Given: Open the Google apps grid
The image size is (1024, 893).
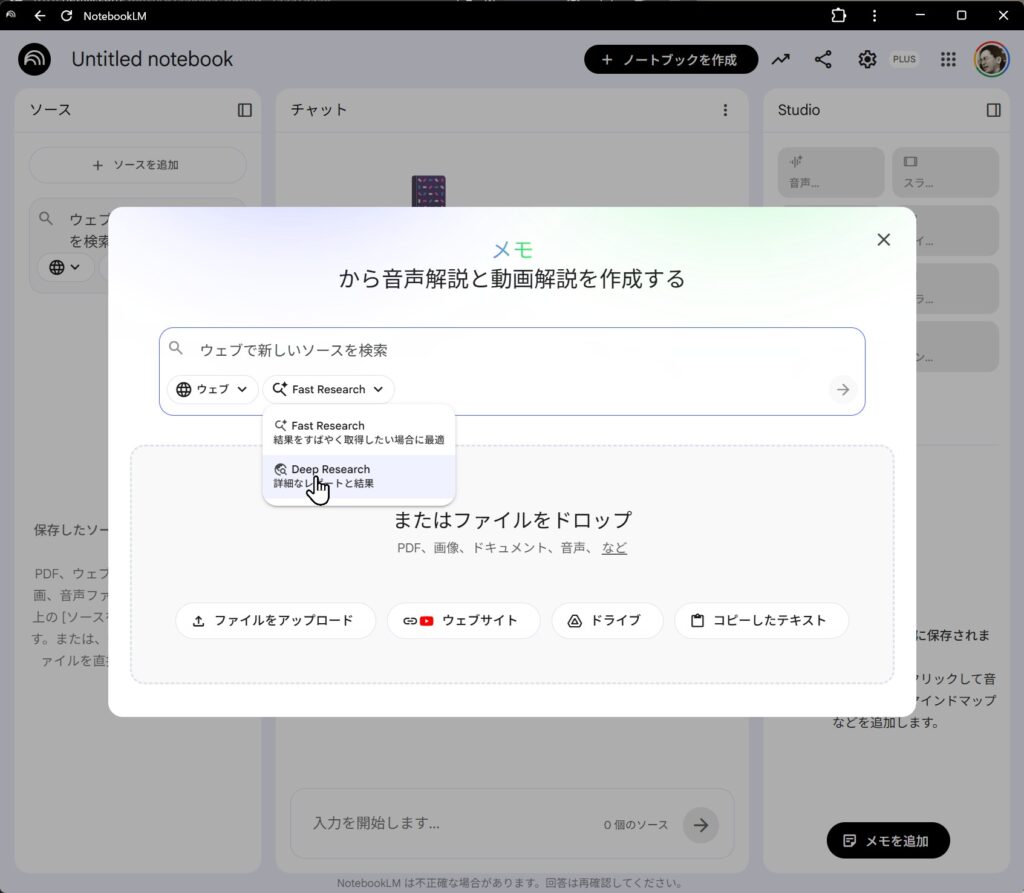Looking at the screenshot, I should 948,59.
